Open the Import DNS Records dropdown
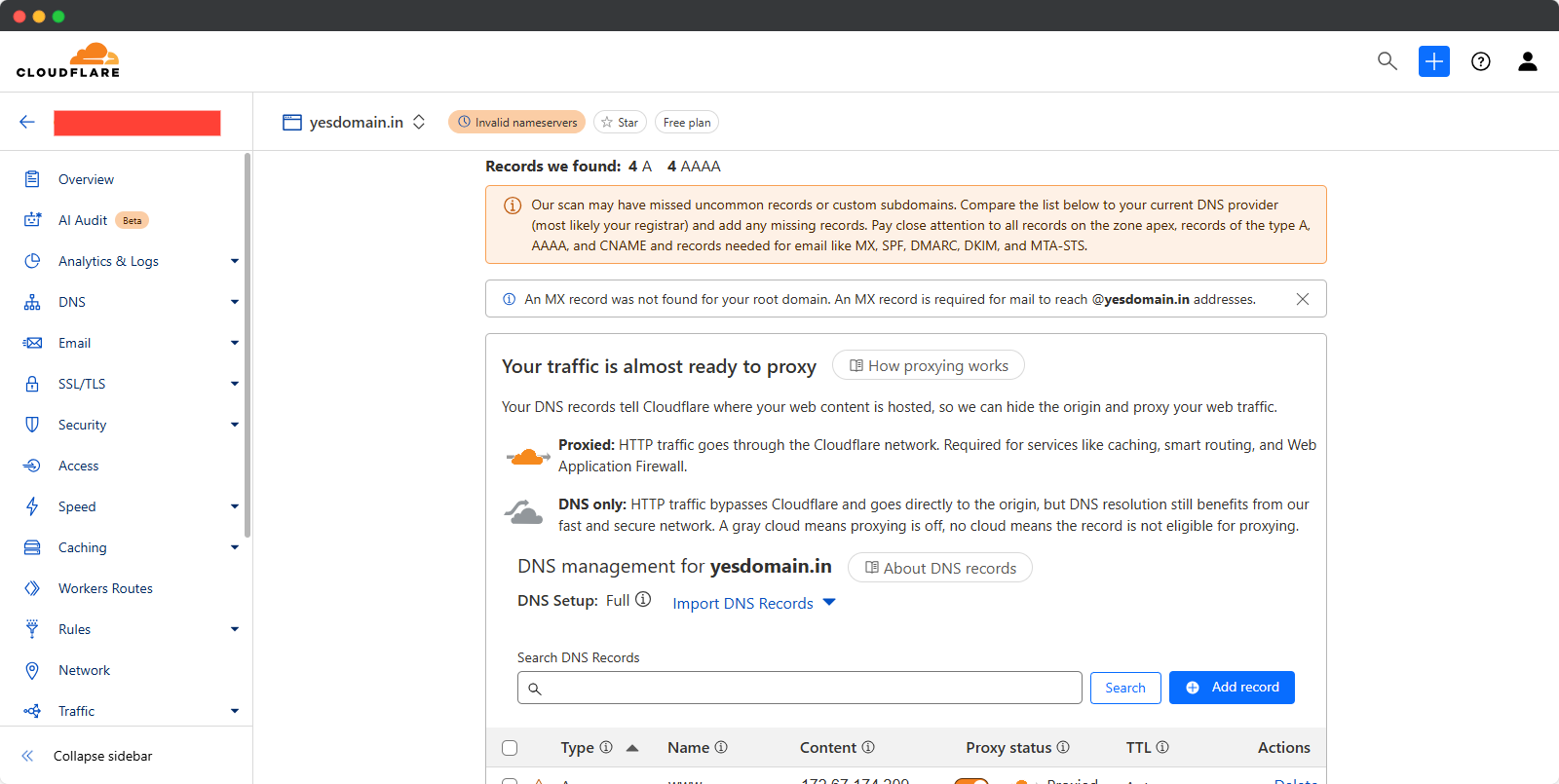 pos(753,603)
